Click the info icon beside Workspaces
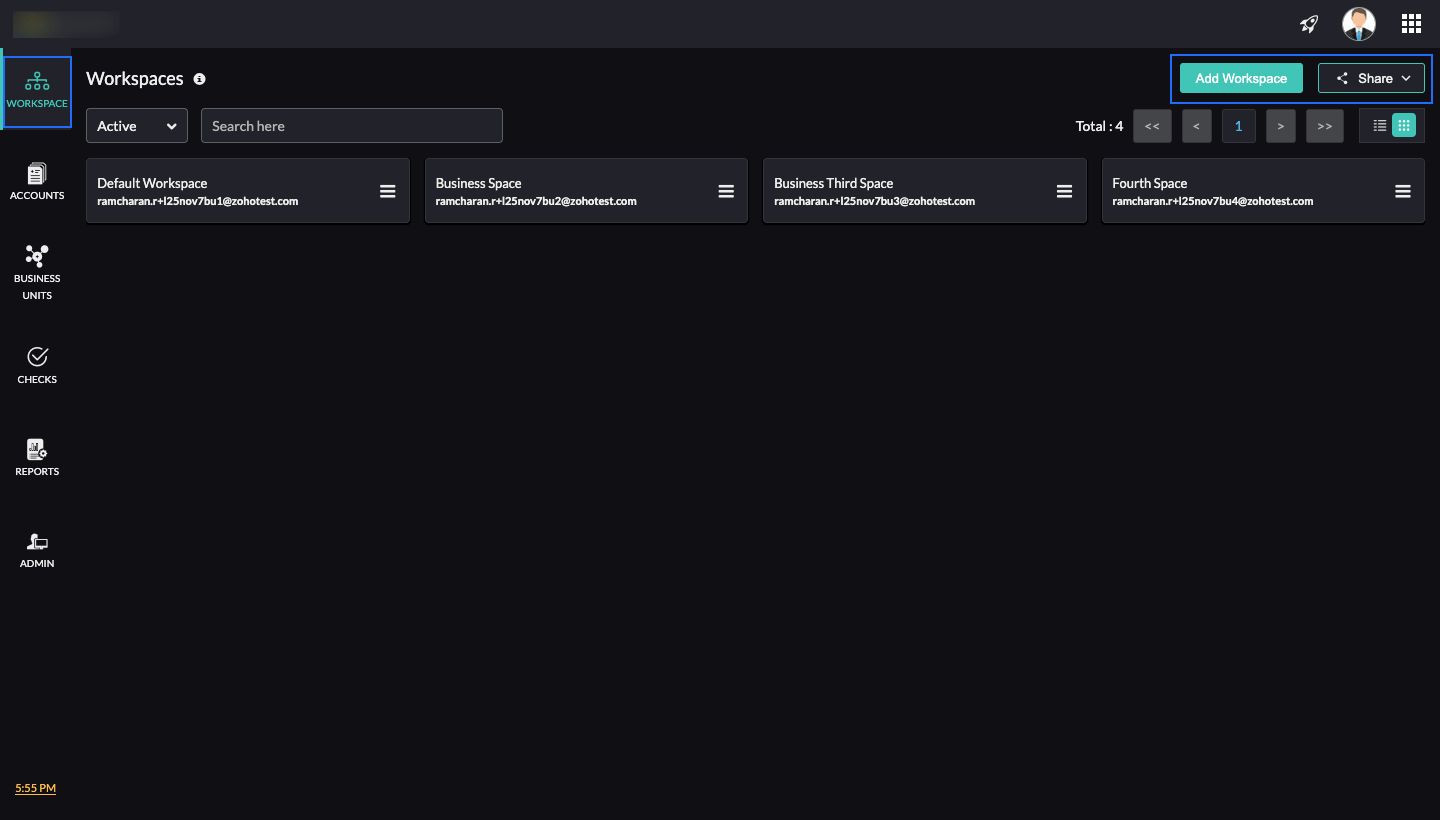Viewport: 1440px width, 820px height. point(199,79)
